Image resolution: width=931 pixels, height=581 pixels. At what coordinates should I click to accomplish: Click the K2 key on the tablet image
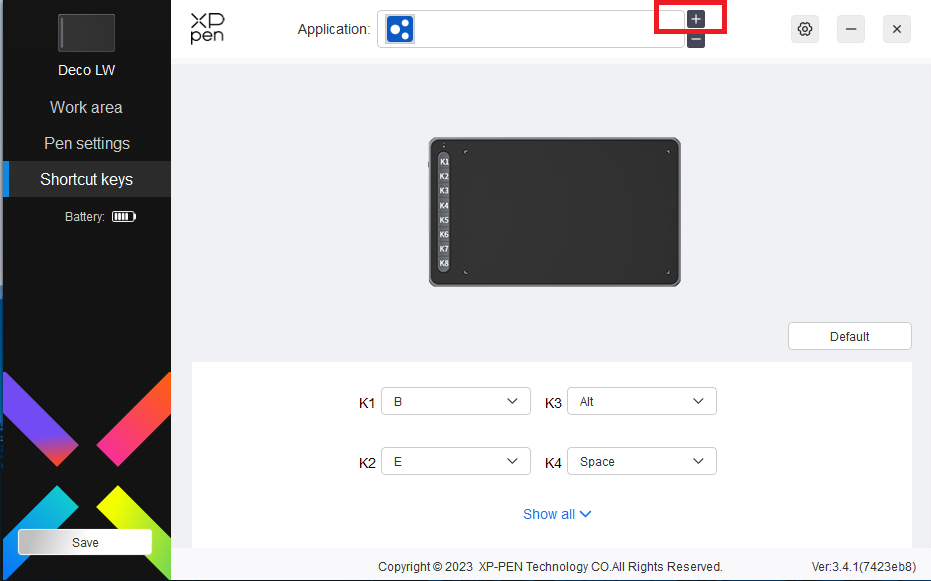(x=444, y=176)
